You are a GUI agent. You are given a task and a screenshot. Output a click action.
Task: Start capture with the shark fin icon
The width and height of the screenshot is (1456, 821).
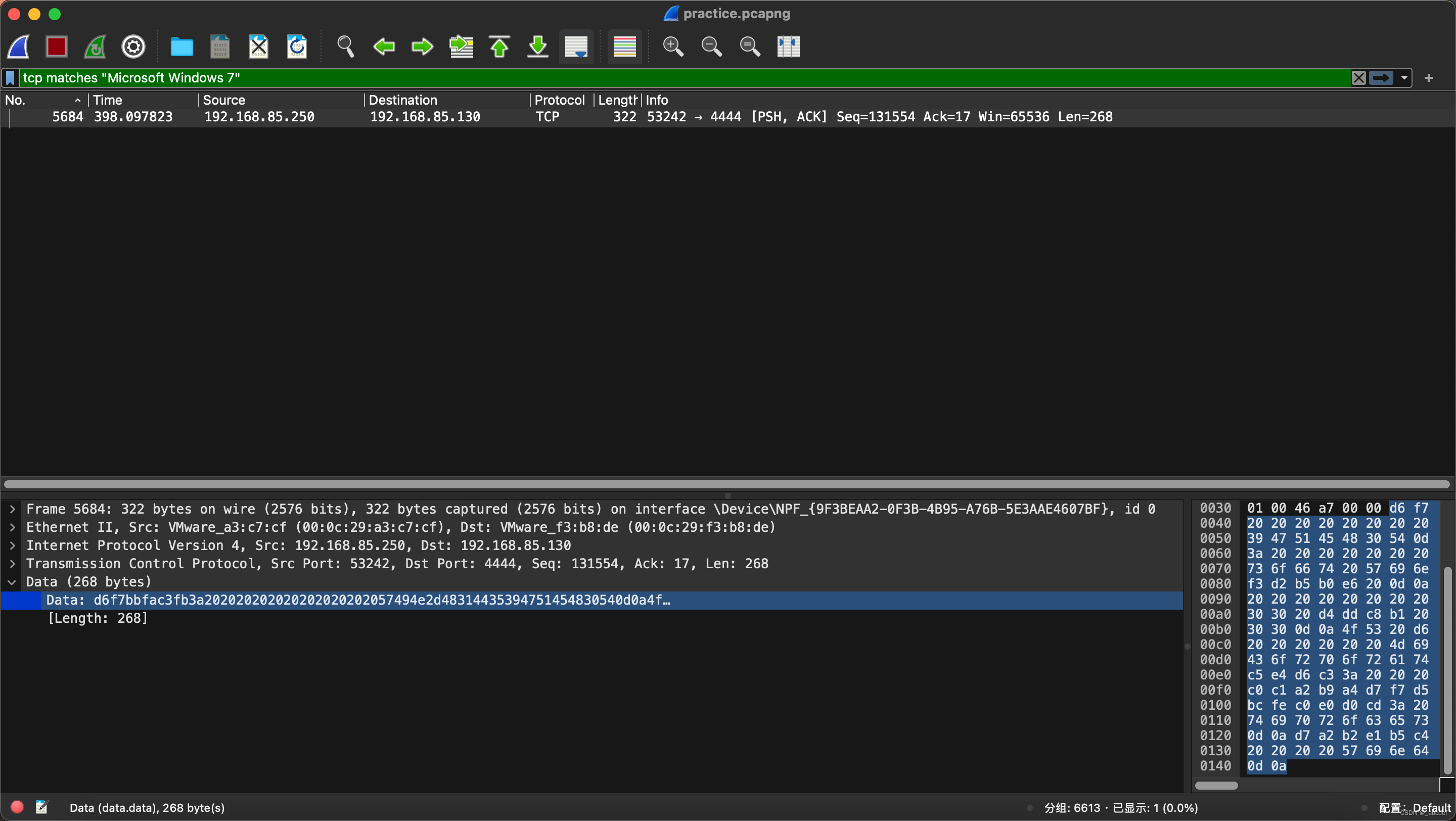19,47
